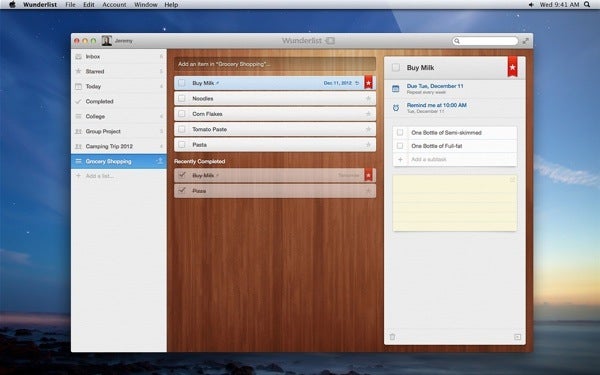Click the Jeremy account name
This screenshot has width=600, height=375.
click(124, 41)
